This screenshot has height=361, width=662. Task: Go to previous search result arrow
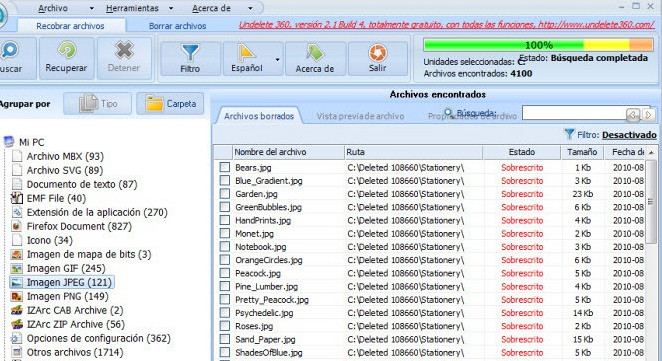tap(632, 114)
